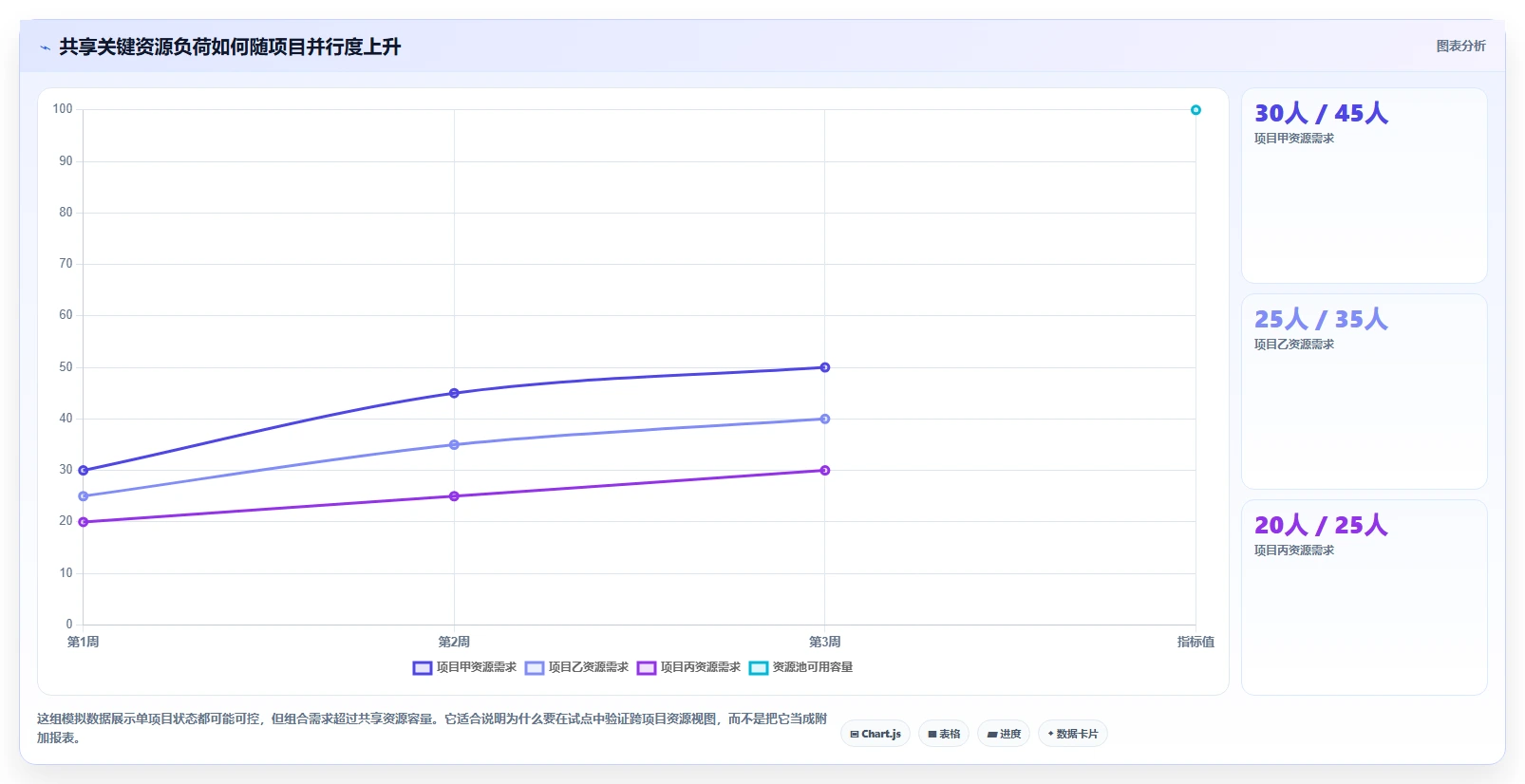The image size is (1525, 784).
Task: Toggle 资源池可用容量 legend swatch
Action: pos(759,668)
